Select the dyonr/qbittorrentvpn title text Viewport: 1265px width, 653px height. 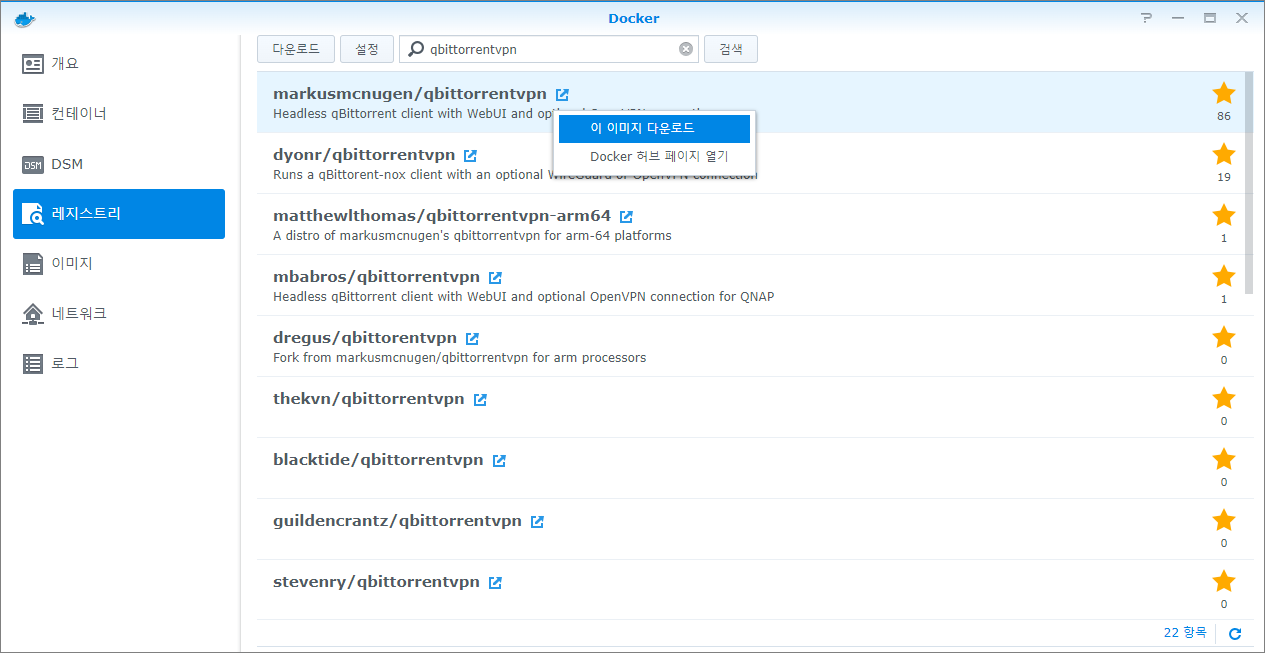point(364,155)
